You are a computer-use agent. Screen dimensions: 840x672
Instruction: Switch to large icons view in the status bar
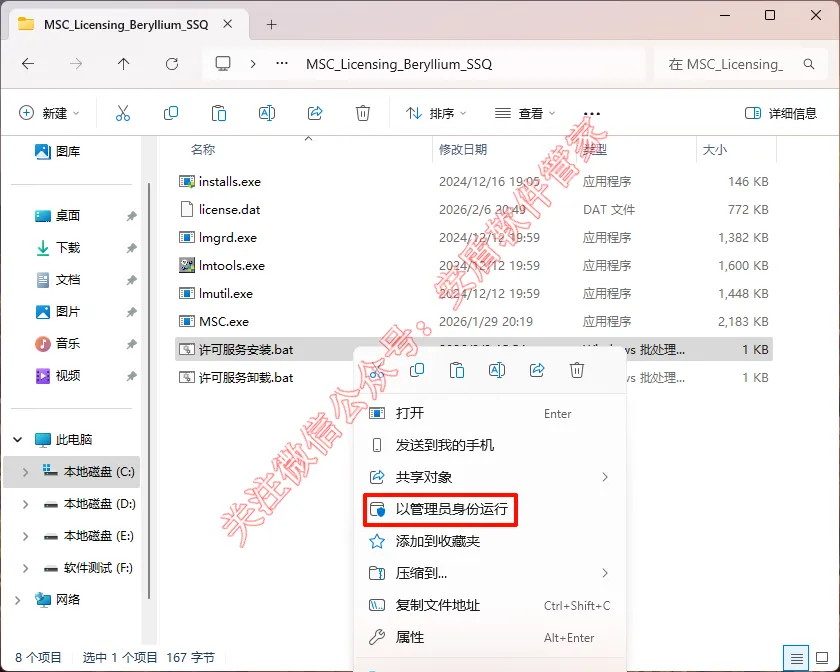coord(822,658)
